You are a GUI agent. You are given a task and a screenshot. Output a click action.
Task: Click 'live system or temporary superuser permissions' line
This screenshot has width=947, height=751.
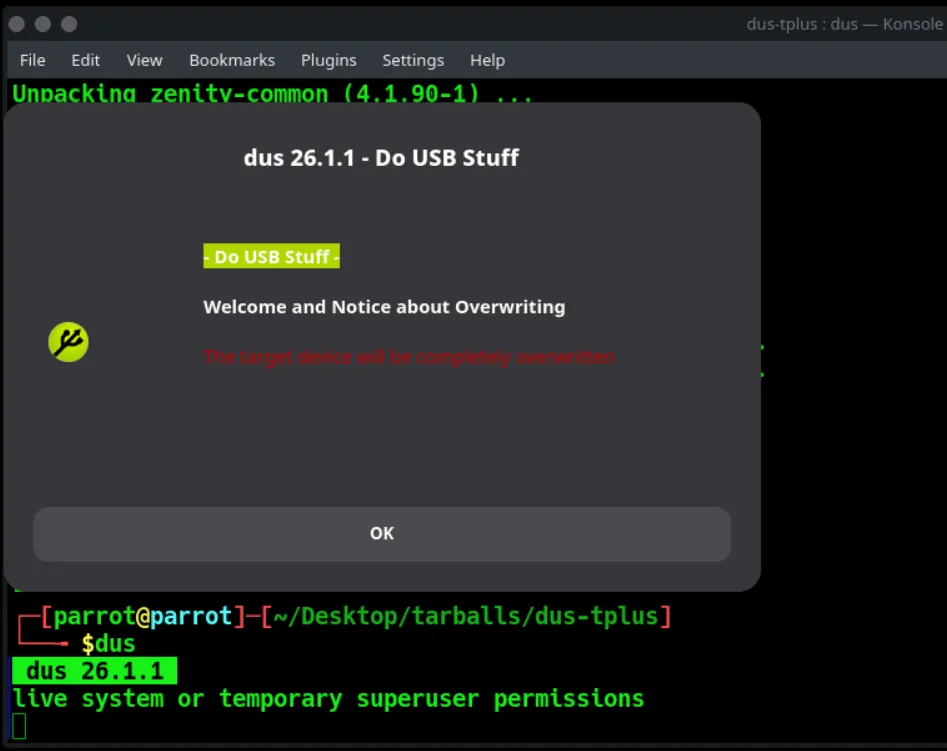(328, 698)
